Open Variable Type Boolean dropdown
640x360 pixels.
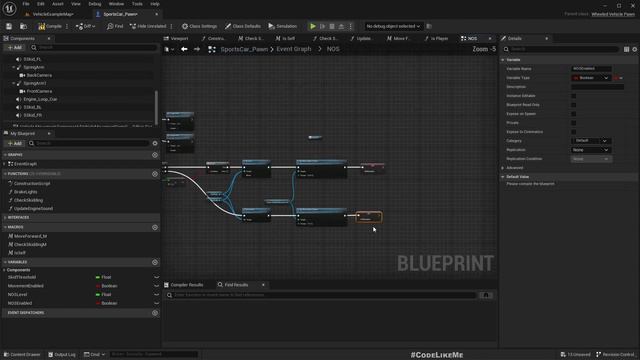(x=591, y=78)
